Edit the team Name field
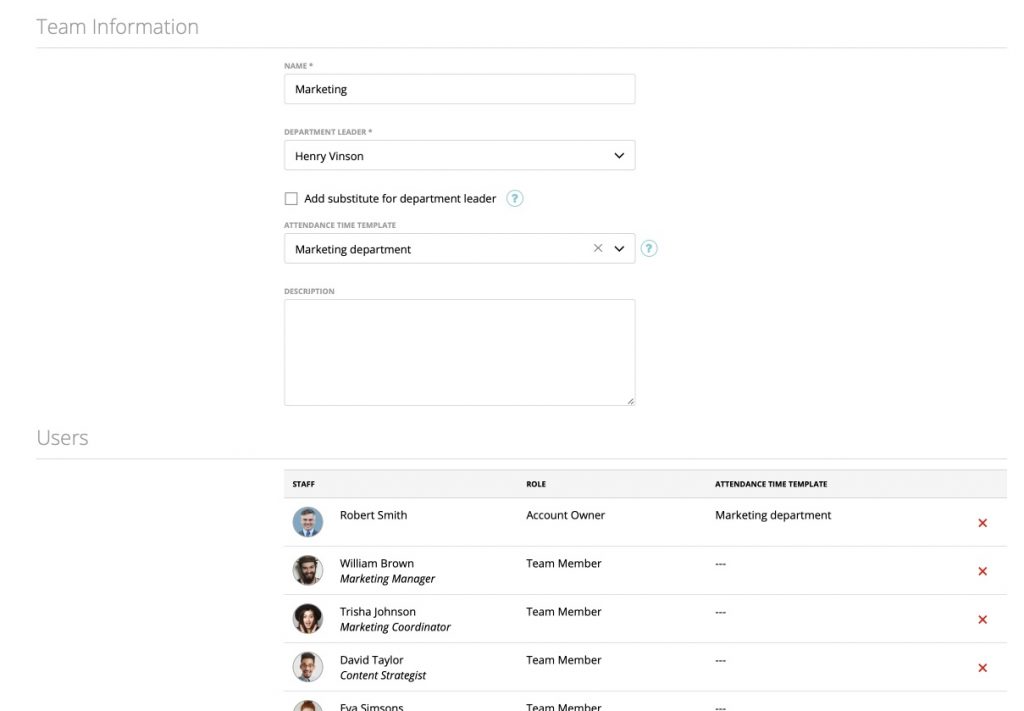The width and height of the screenshot is (1024, 711). pos(459,89)
